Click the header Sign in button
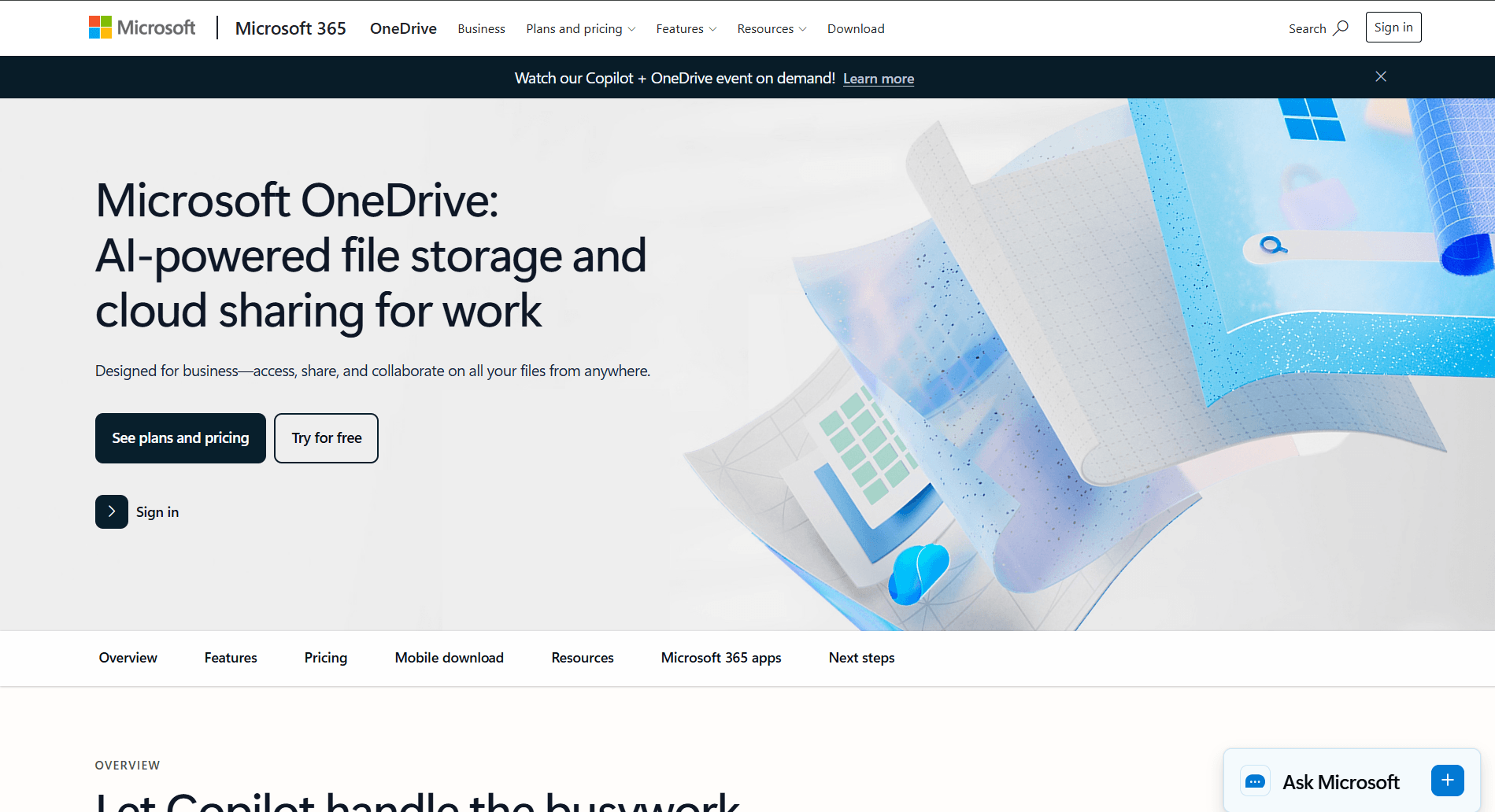This screenshot has height=812, width=1495. point(1393,28)
